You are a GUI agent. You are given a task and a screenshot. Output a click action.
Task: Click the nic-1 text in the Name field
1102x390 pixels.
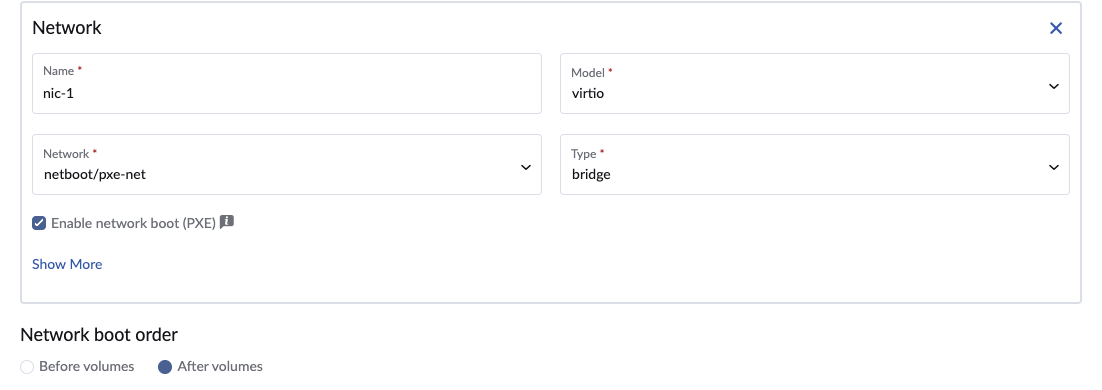click(58, 93)
